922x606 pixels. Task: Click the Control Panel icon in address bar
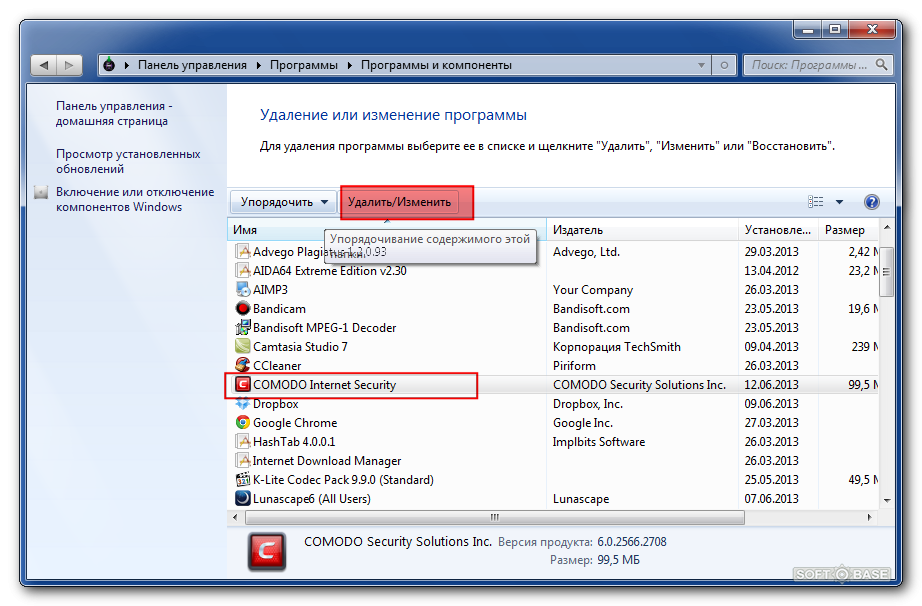109,65
